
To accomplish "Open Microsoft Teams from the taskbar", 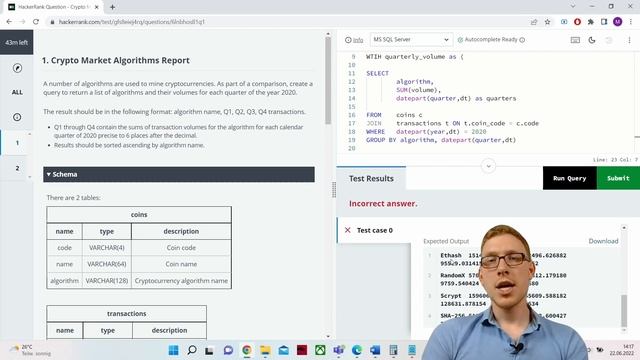I will click(x=338, y=350).
